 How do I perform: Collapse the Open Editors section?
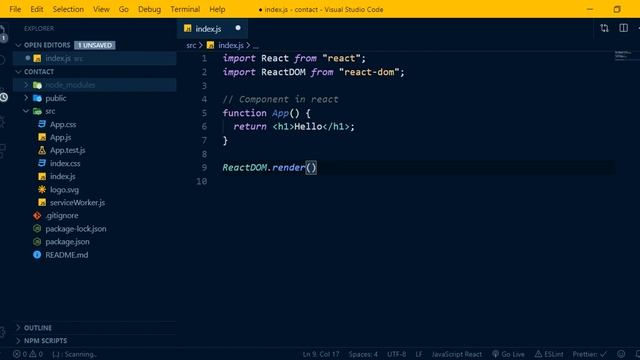(x=18, y=45)
